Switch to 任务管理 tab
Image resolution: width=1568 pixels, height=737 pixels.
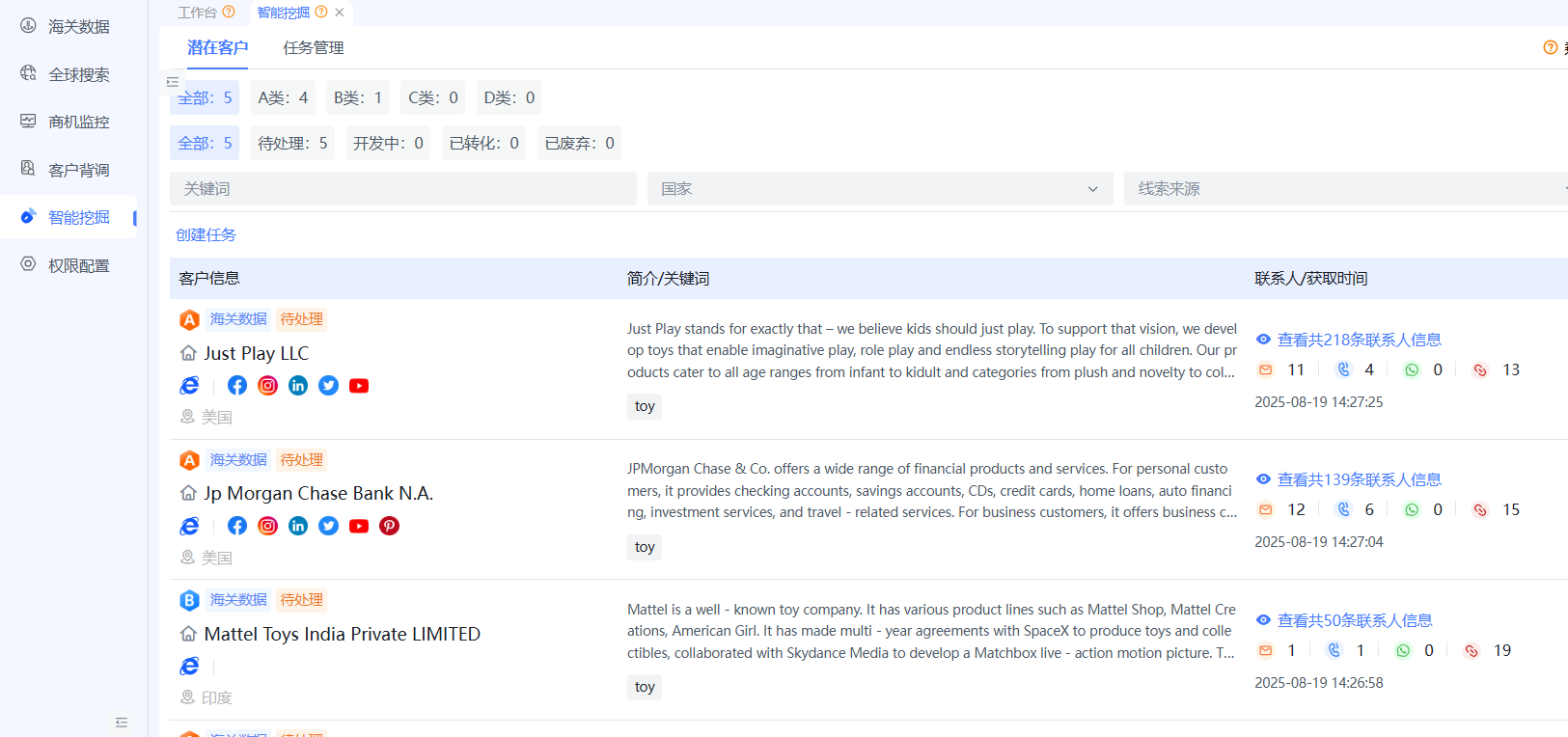point(314,48)
